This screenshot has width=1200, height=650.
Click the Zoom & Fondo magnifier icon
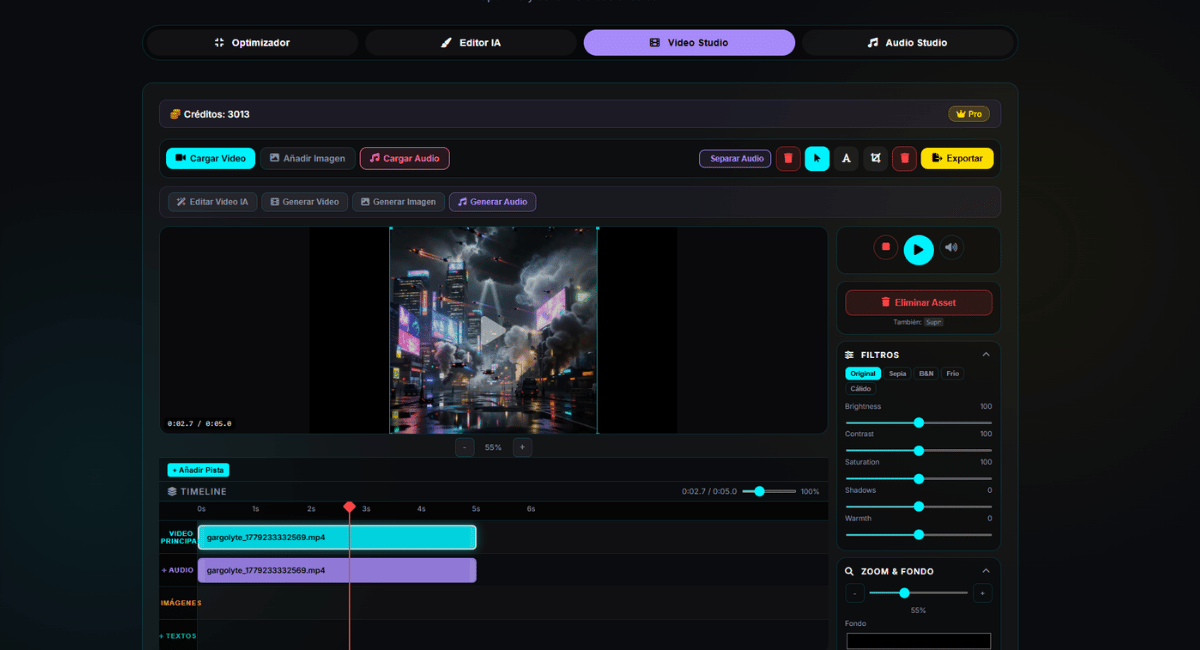point(850,572)
